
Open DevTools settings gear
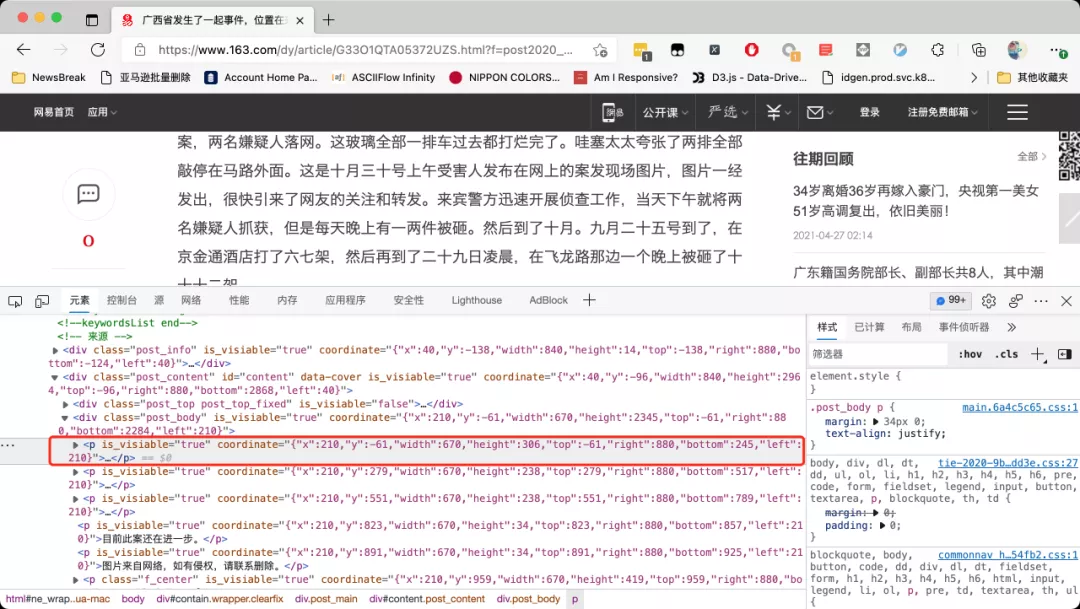(988, 301)
